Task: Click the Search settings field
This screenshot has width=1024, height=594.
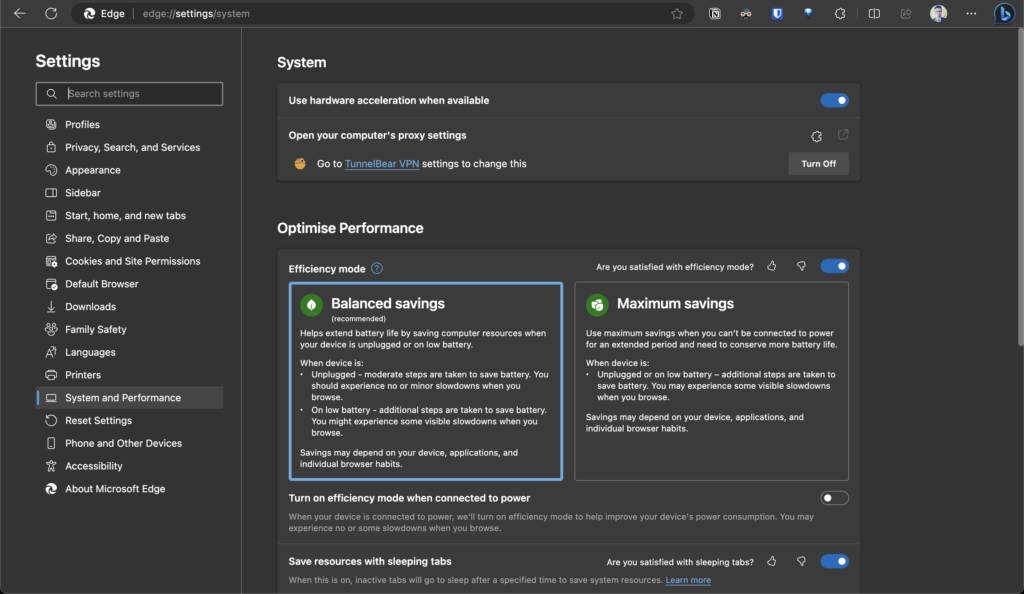Action: coord(129,93)
